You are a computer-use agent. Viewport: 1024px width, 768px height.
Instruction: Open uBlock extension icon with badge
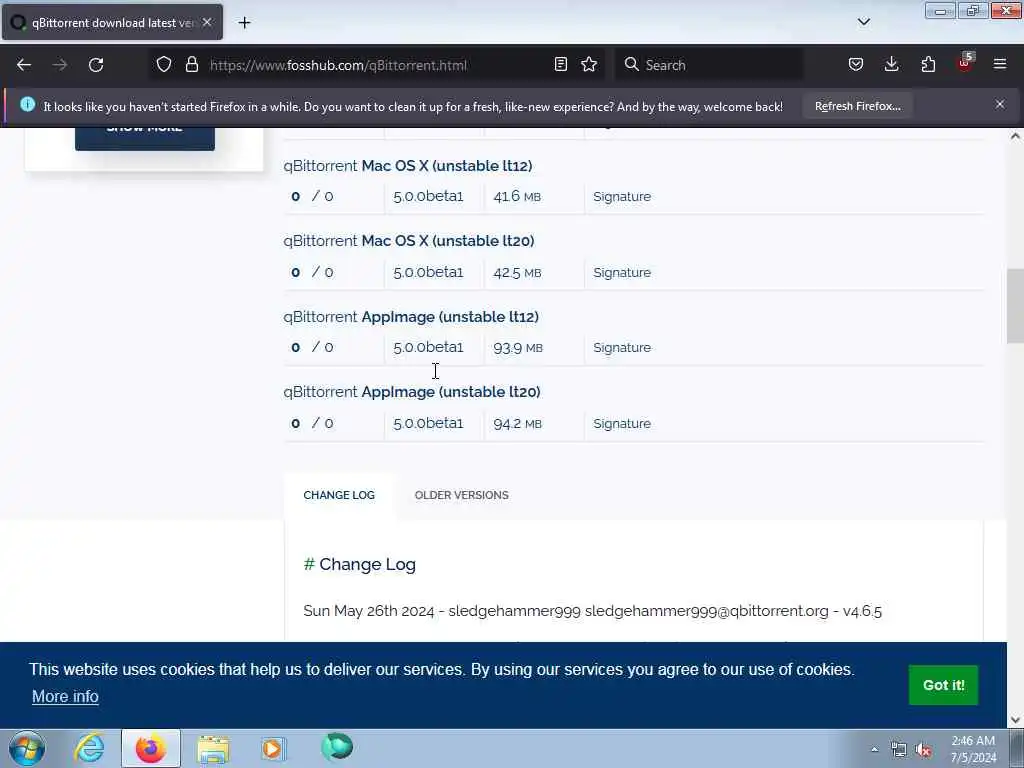coord(965,63)
